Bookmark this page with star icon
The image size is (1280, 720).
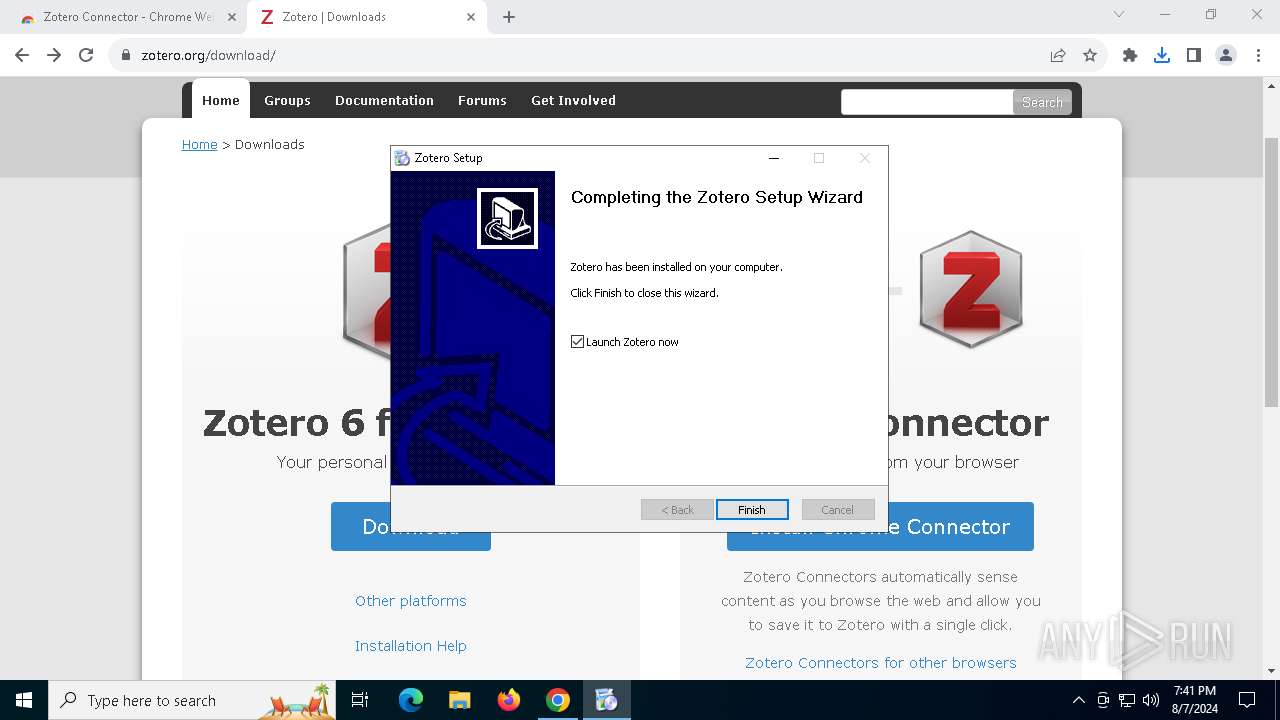click(1090, 55)
